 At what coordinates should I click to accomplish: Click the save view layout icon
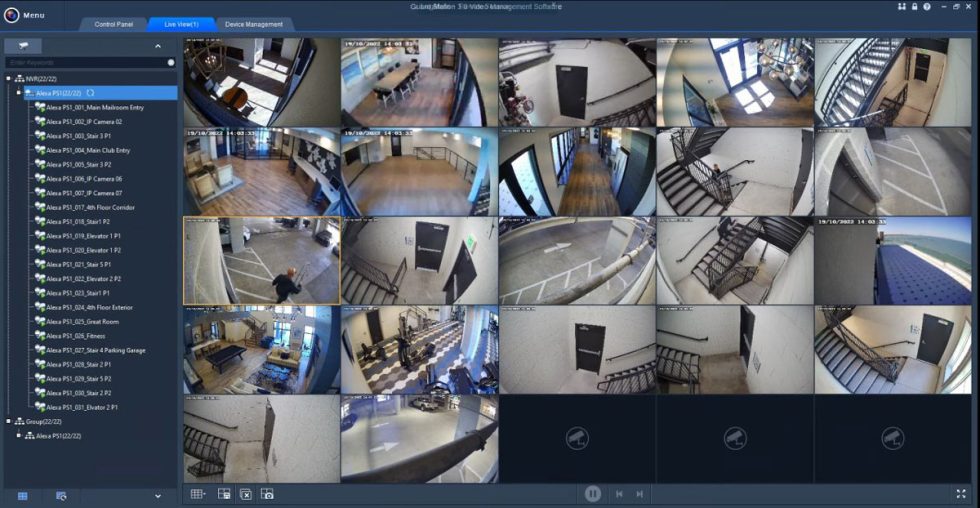[x=224, y=494]
